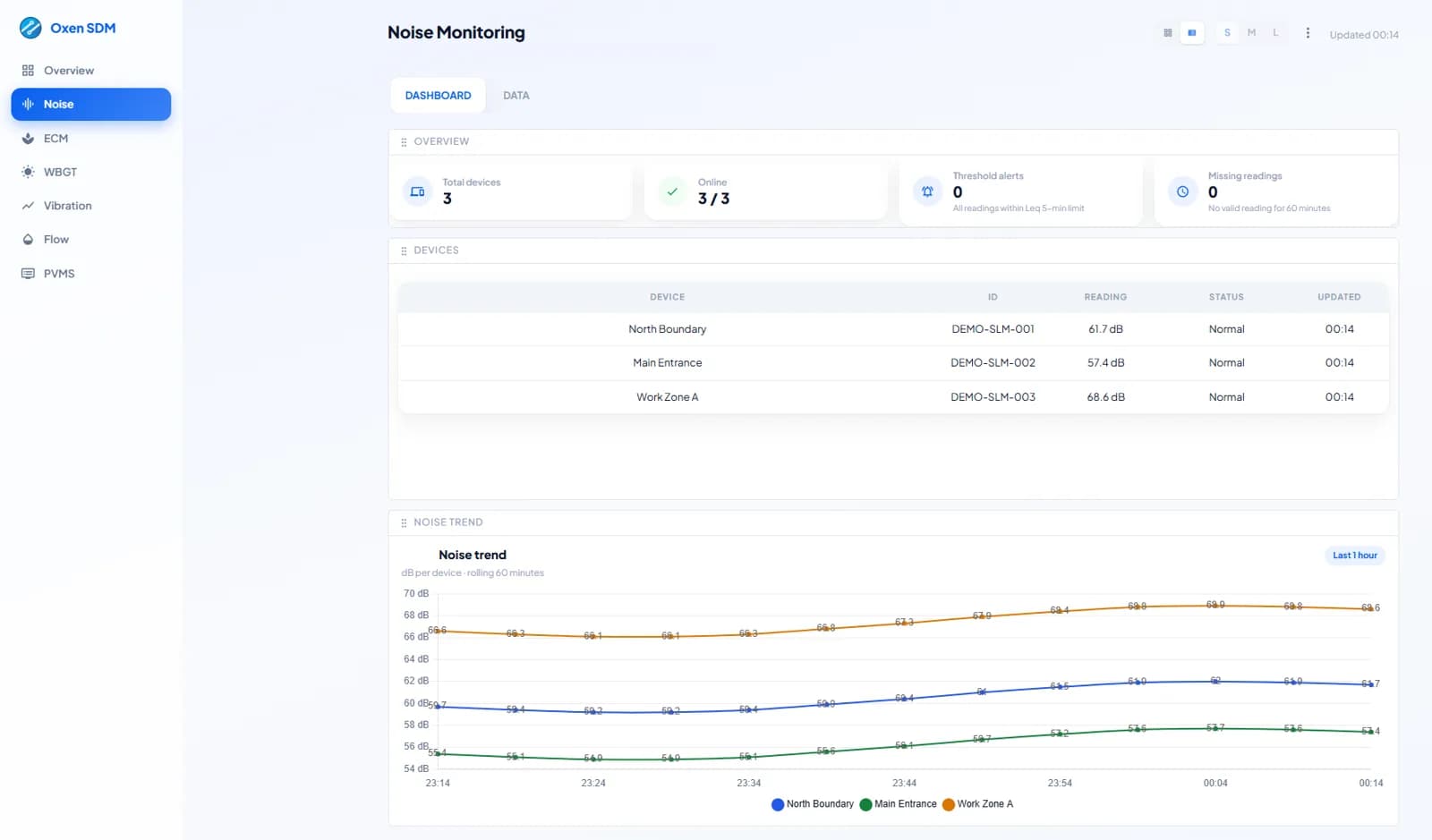
Task: Select the S size option
Action: click(x=1227, y=33)
